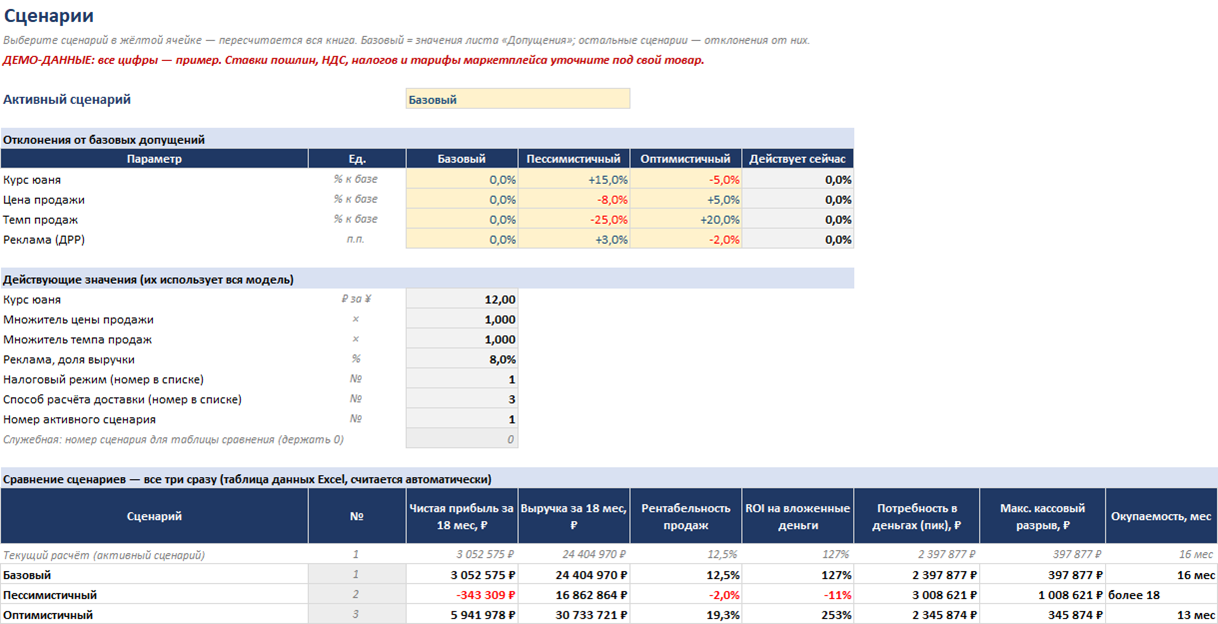Click 'Налоговый режим (номер в списке)' label
Image resolution: width=1218 pixels, height=624 pixels.
point(103,380)
